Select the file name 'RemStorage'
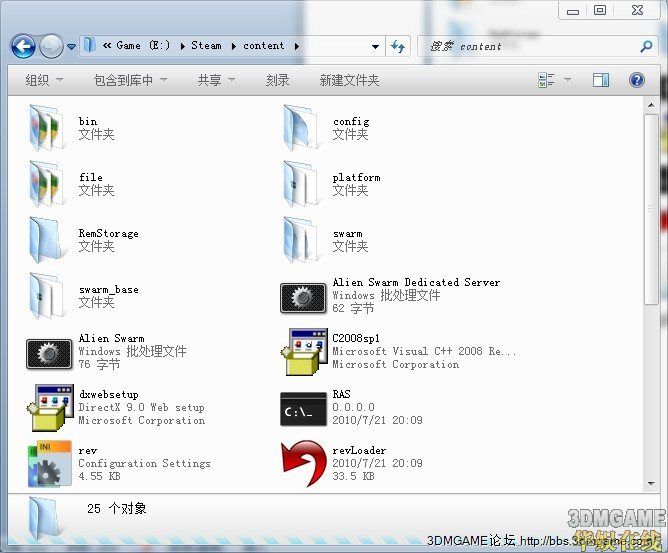668x553 pixels. tap(109, 233)
